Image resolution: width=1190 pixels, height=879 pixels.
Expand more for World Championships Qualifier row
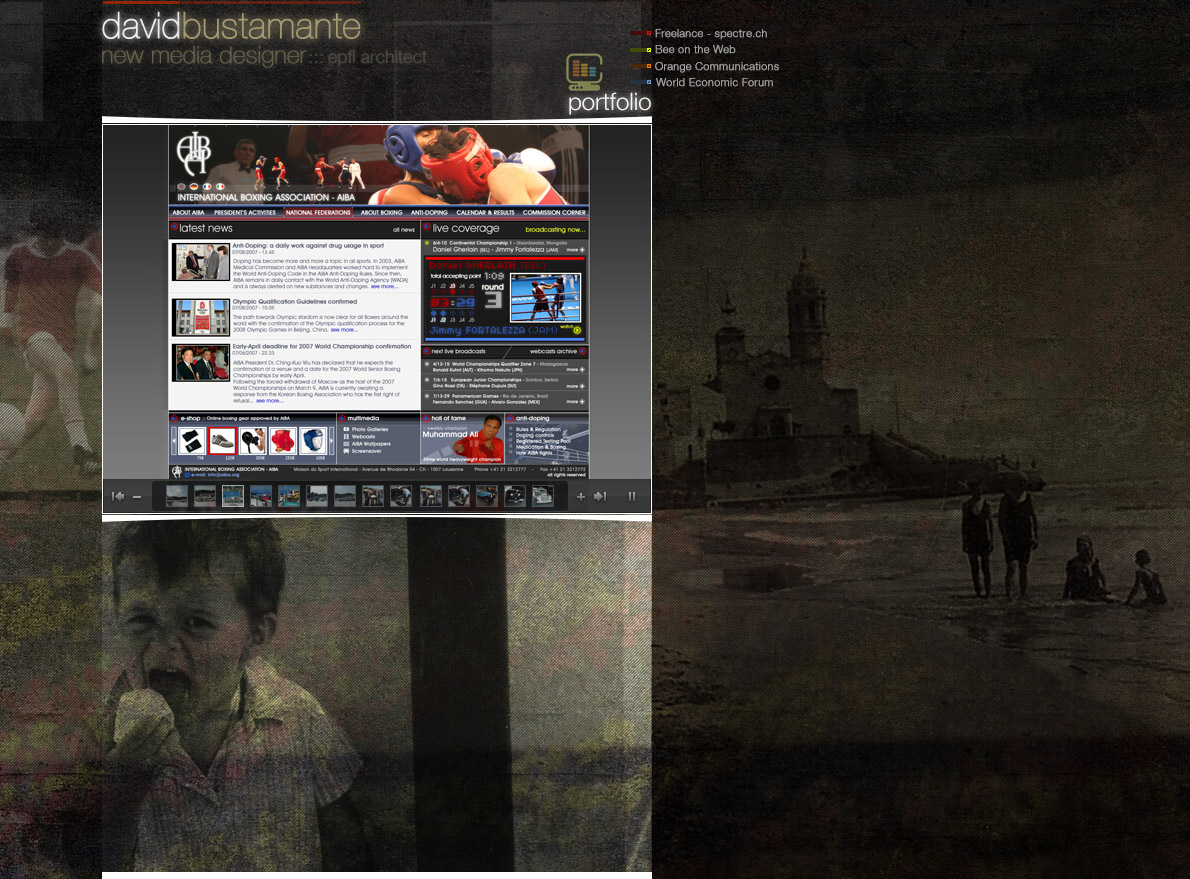[x=576, y=370]
